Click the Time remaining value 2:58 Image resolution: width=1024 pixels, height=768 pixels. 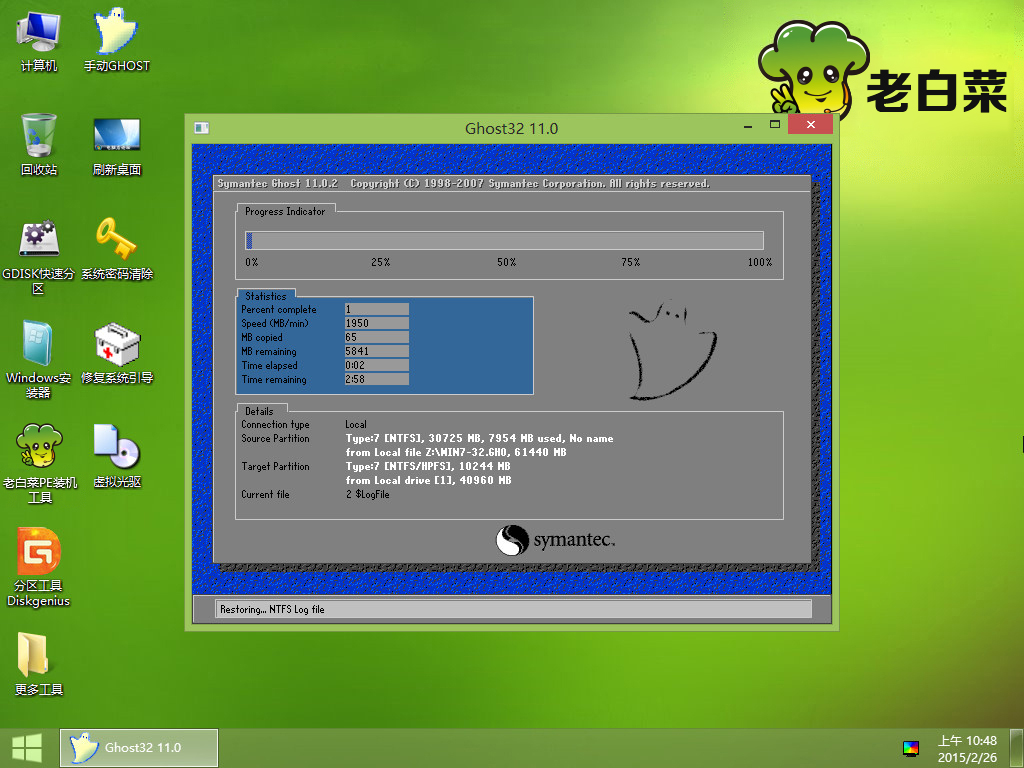click(x=377, y=379)
